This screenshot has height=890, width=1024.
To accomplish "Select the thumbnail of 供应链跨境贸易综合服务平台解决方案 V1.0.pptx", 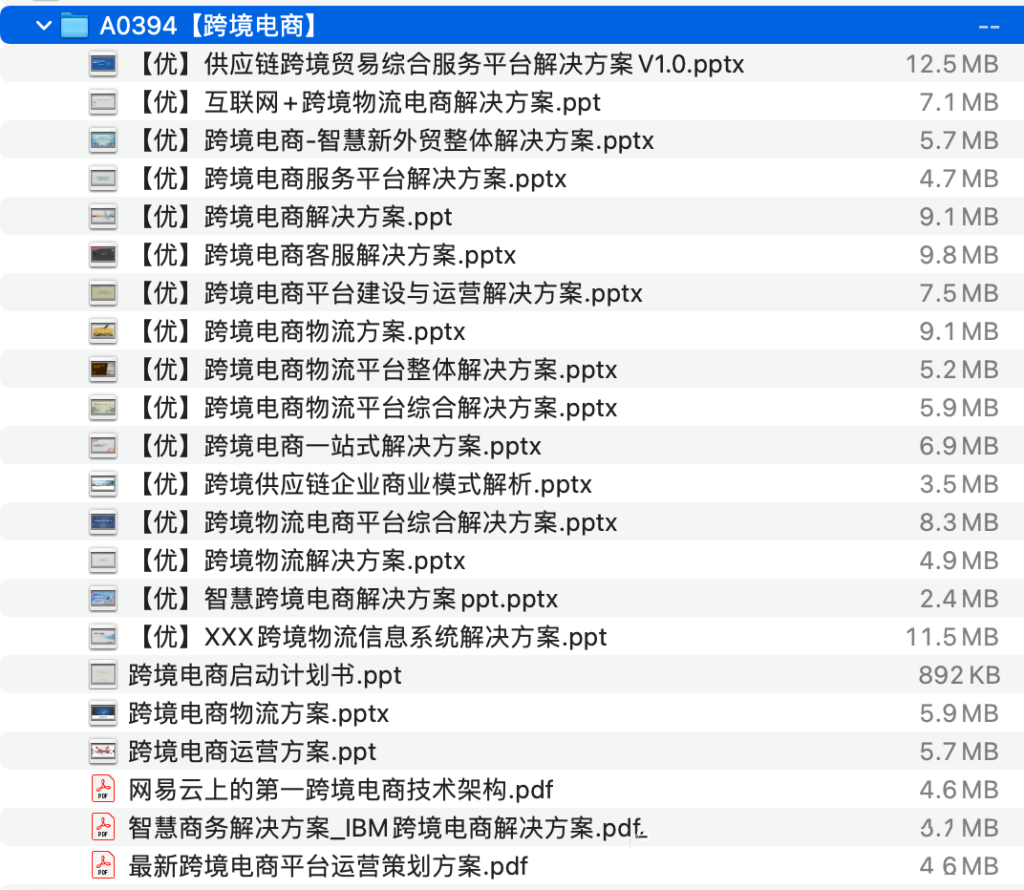I will click(103, 64).
